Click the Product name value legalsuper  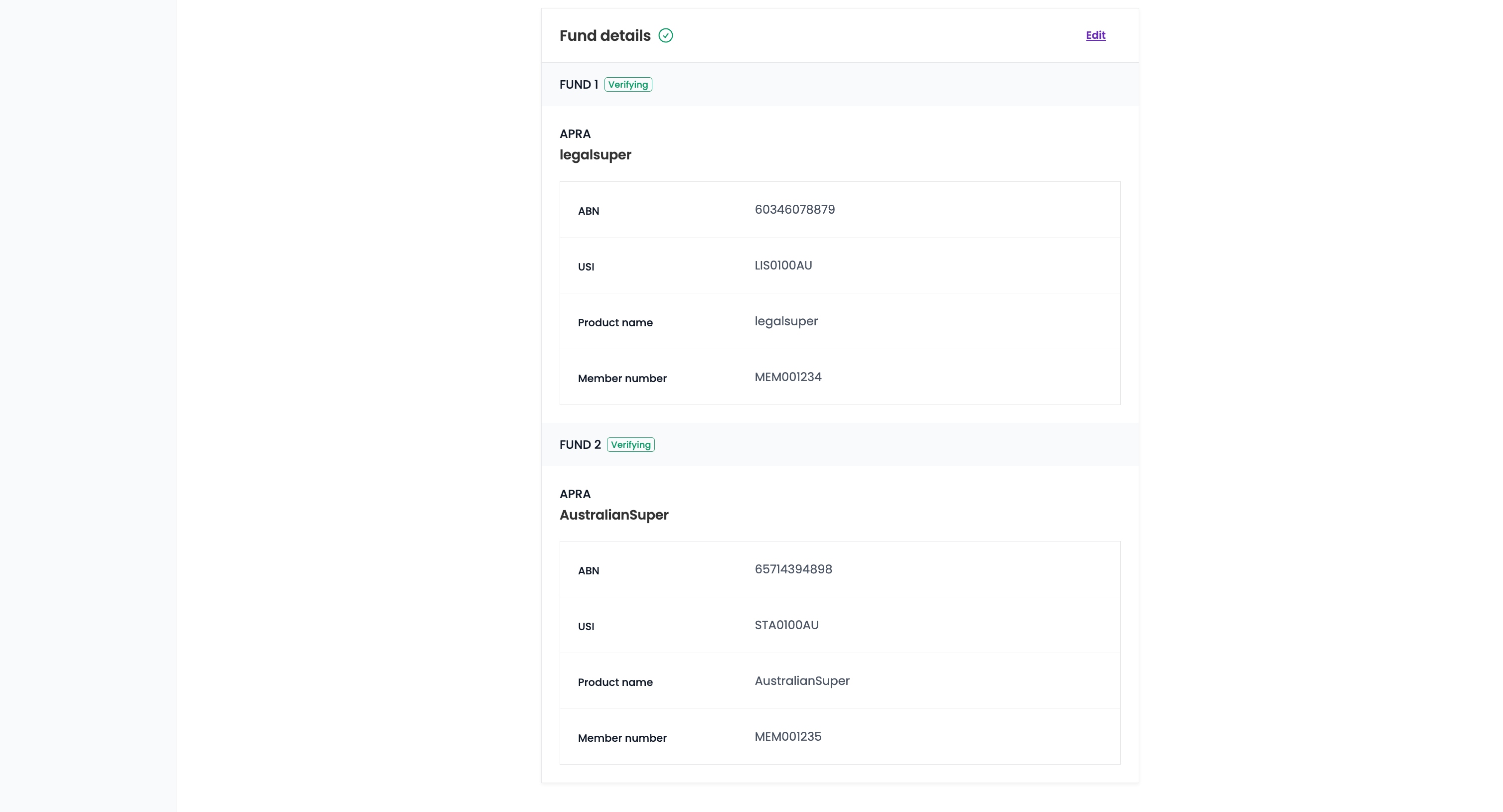[786, 321]
